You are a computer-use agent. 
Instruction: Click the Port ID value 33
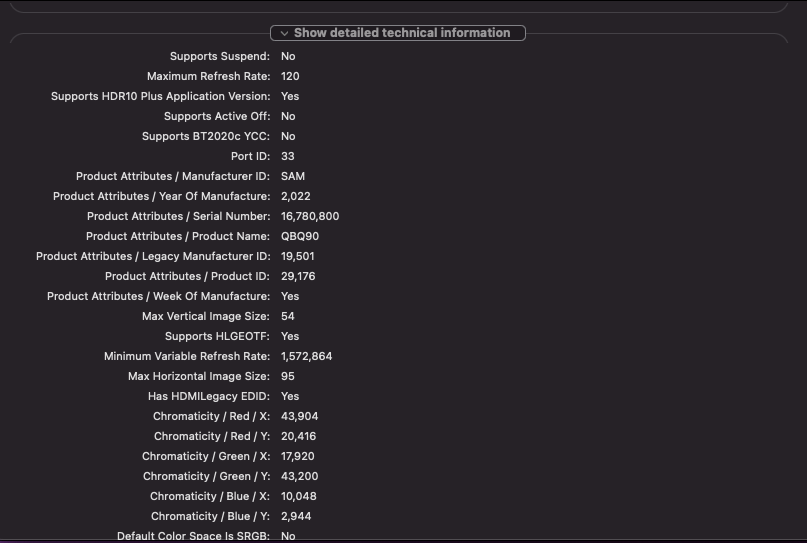(288, 156)
